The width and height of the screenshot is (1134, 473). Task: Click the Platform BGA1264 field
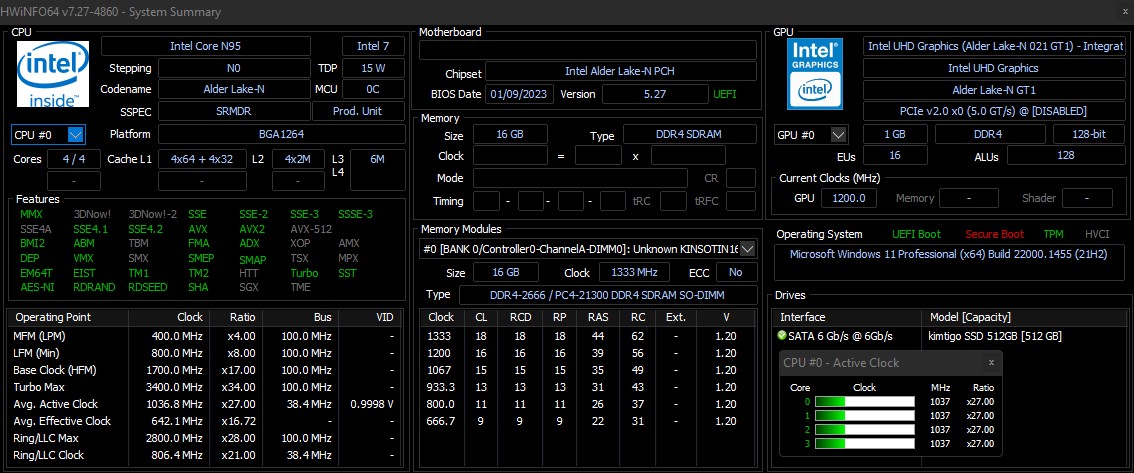coord(281,134)
